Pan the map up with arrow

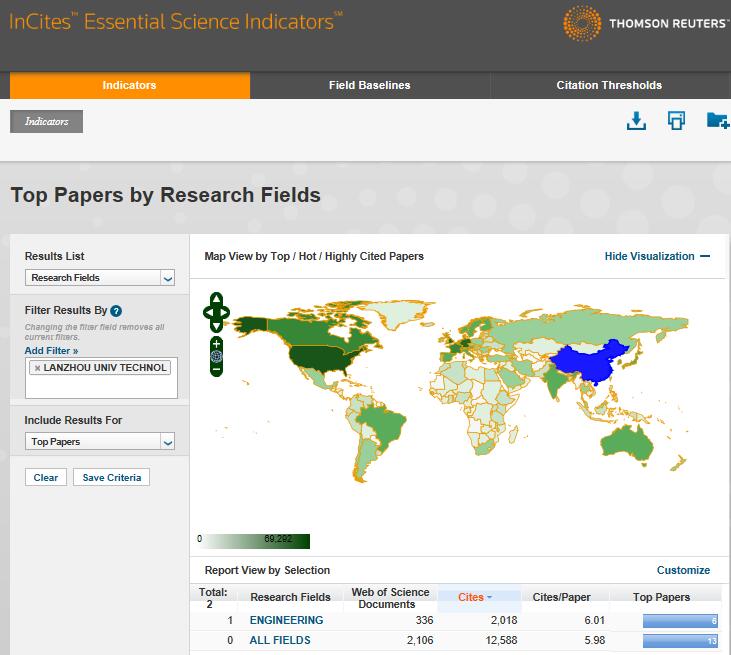click(217, 299)
